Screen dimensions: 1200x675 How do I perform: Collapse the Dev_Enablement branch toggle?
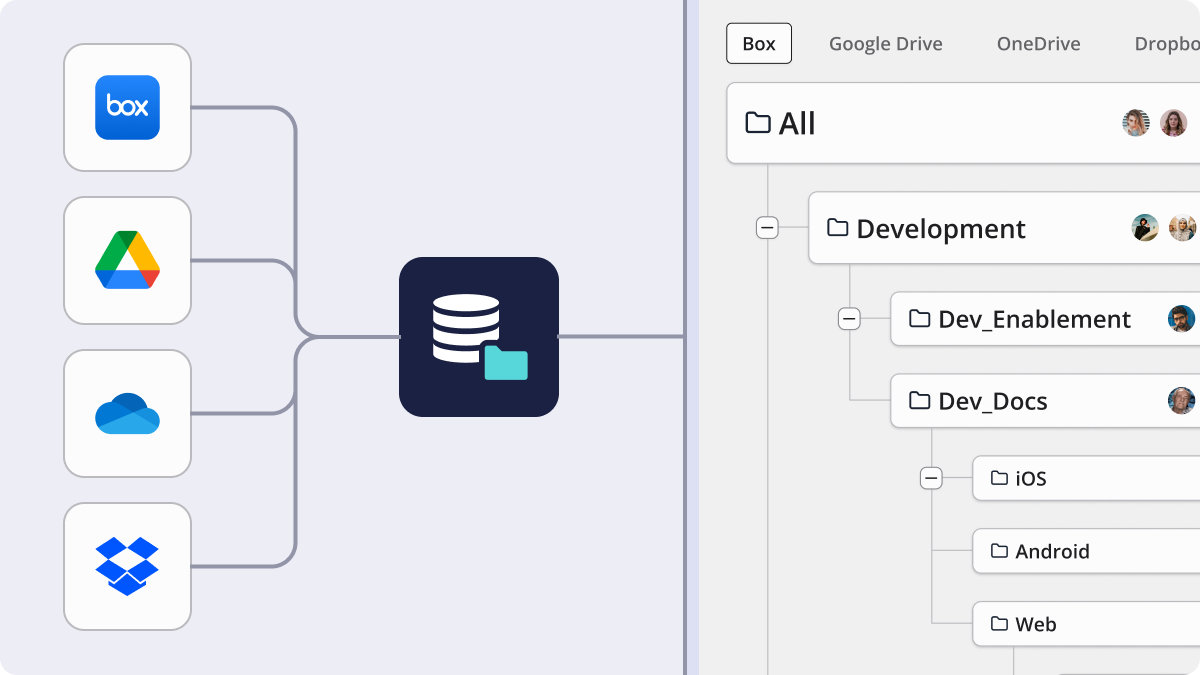coord(849,319)
